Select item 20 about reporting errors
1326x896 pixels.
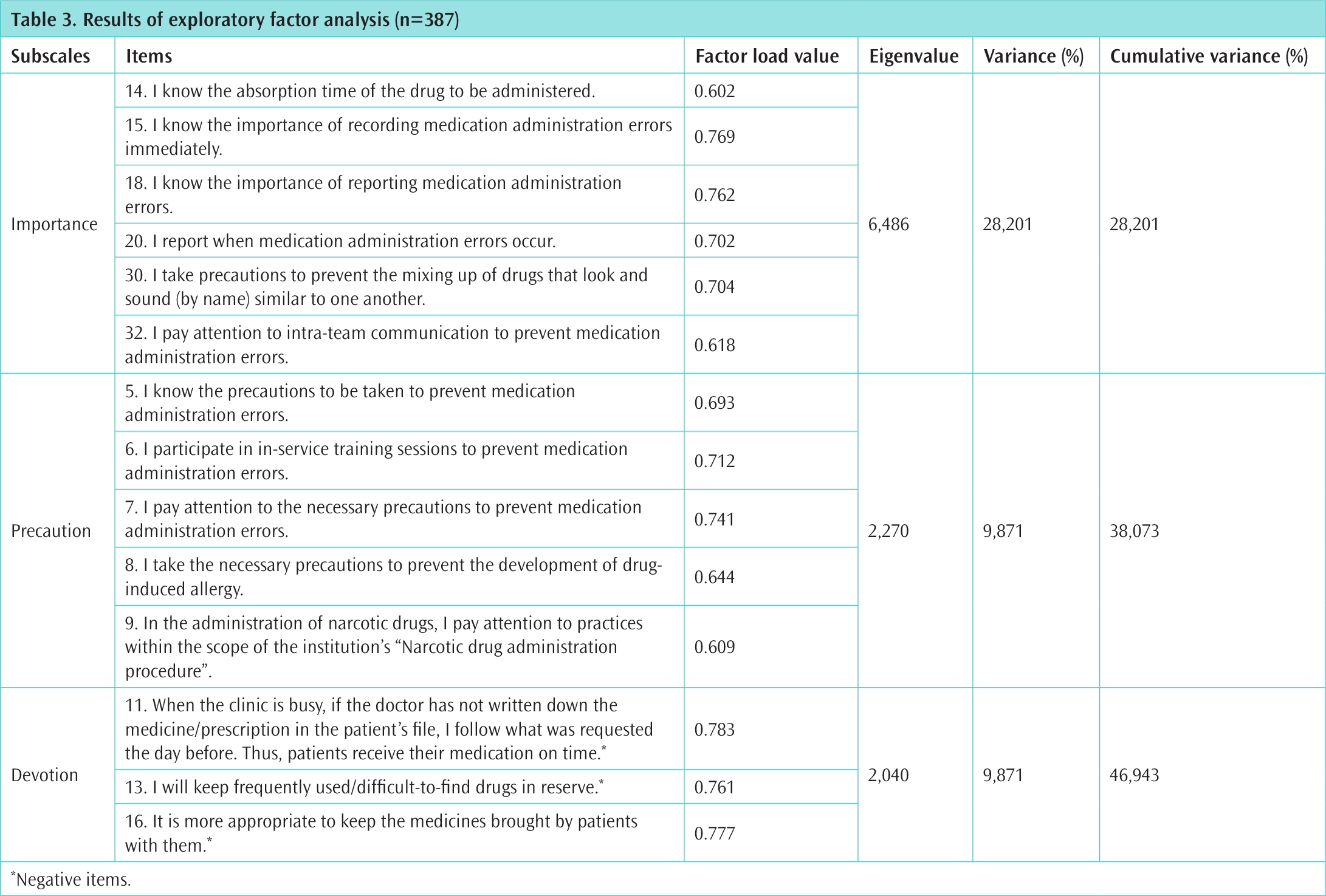pos(340,241)
